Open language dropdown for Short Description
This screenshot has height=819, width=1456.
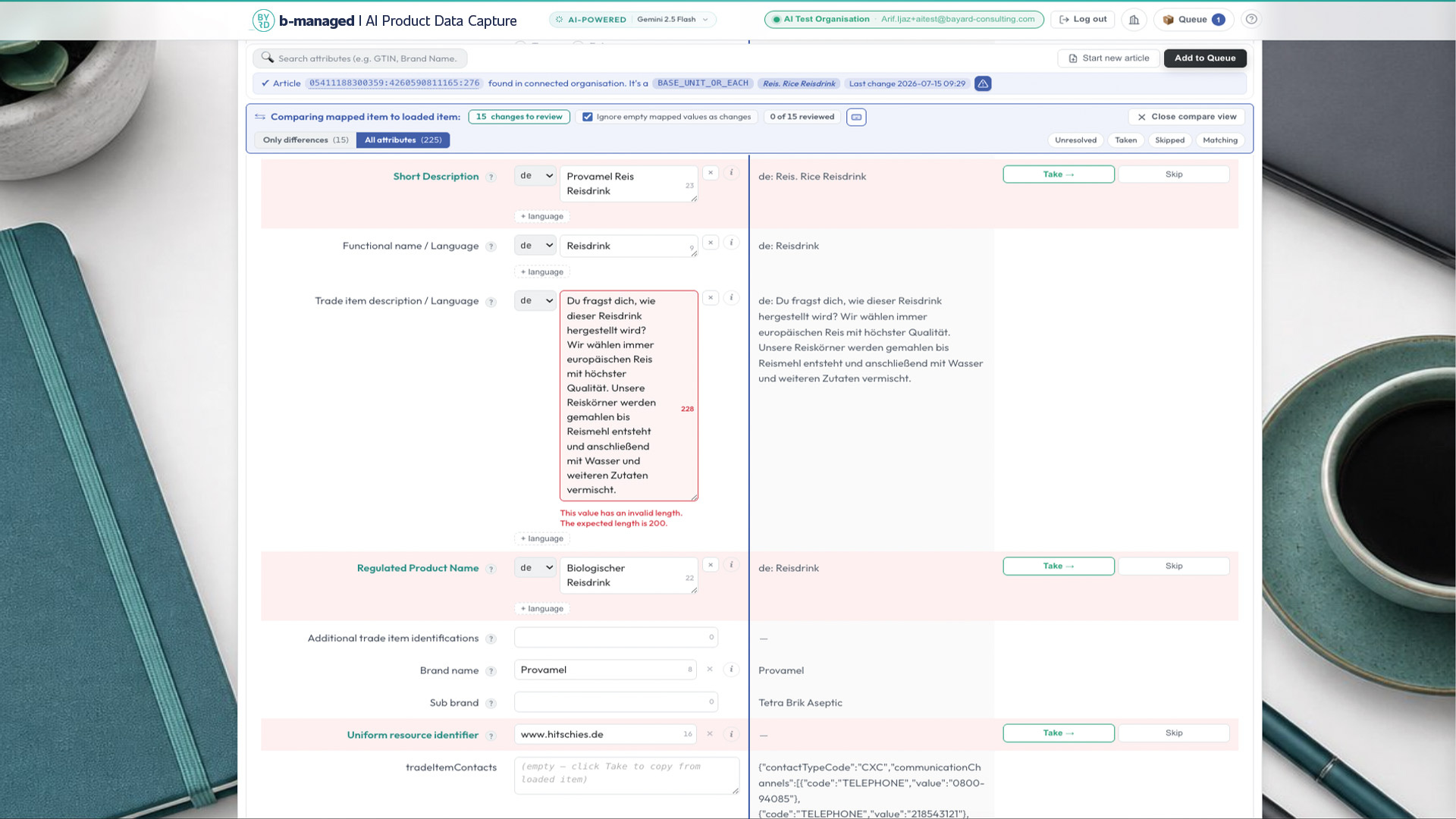tap(535, 176)
